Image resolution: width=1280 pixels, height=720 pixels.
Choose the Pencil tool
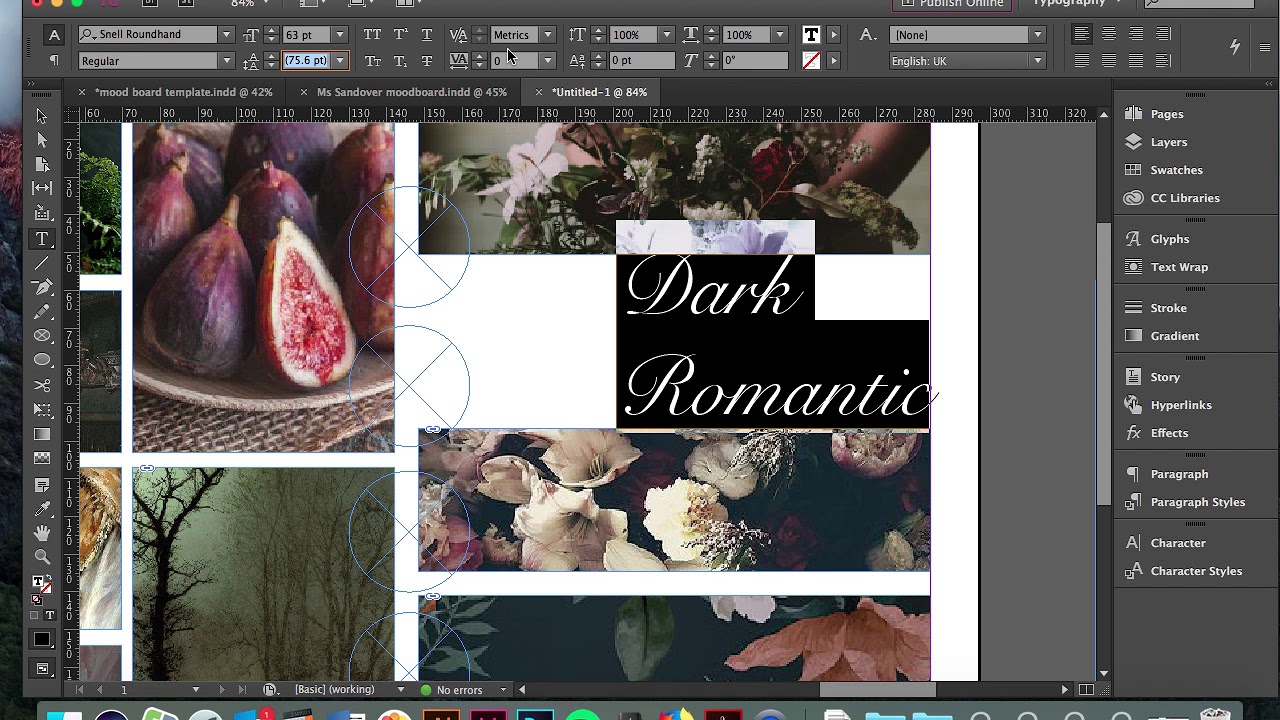point(42,312)
